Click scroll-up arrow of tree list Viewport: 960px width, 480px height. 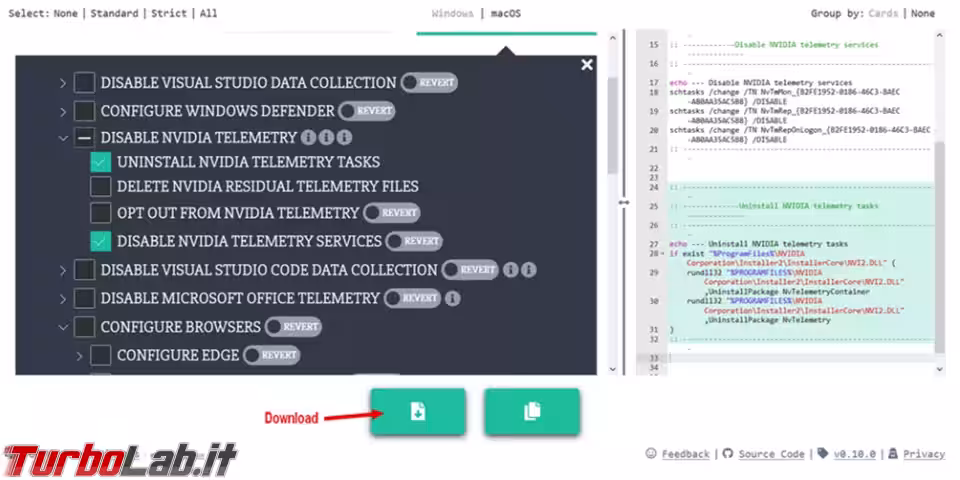tap(613, 37)
